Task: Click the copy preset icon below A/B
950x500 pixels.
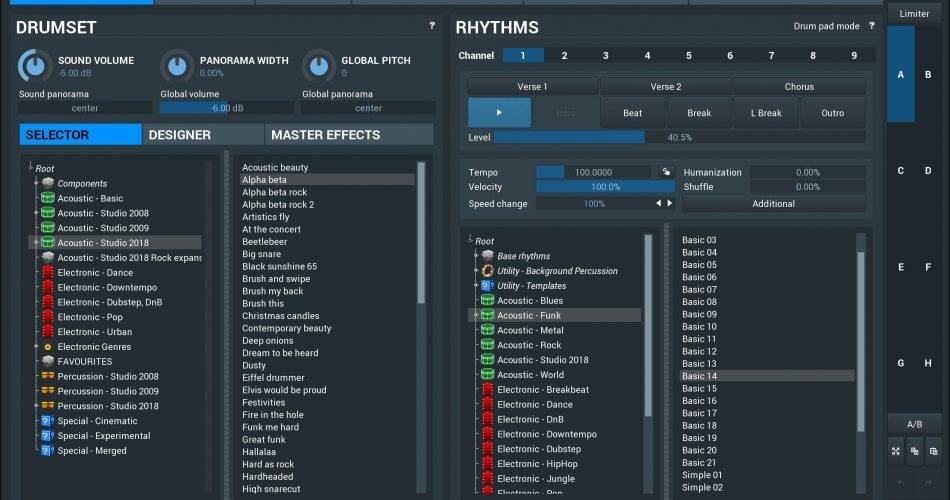Action: 914,451
